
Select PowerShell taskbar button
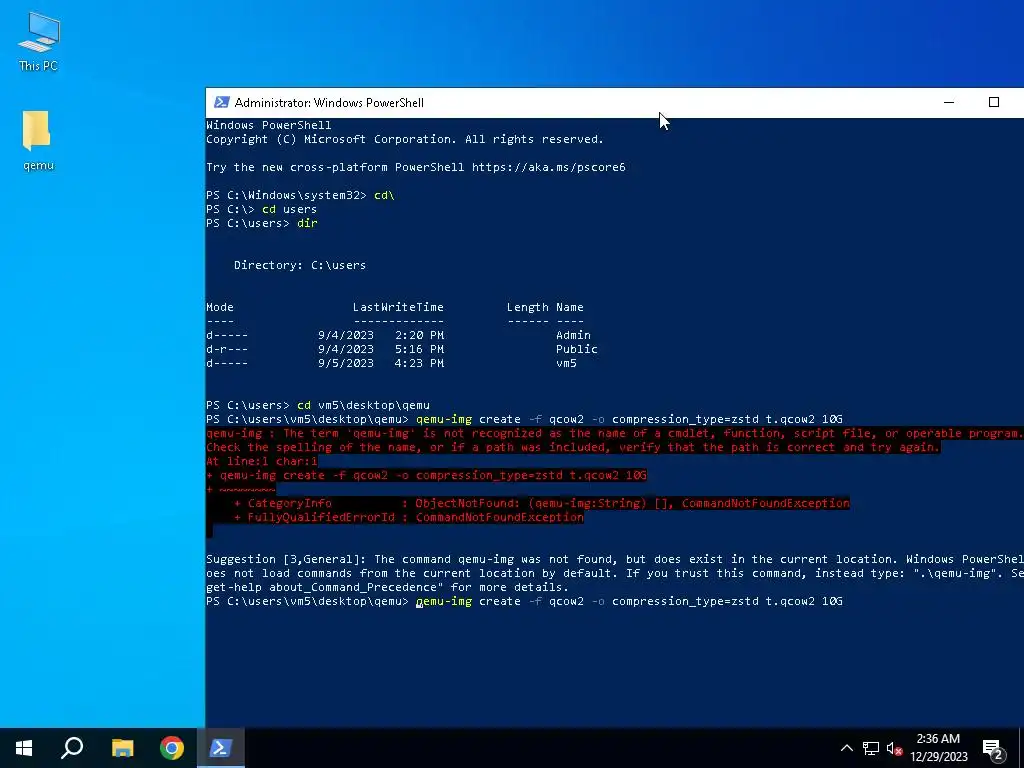click(221, 748)
